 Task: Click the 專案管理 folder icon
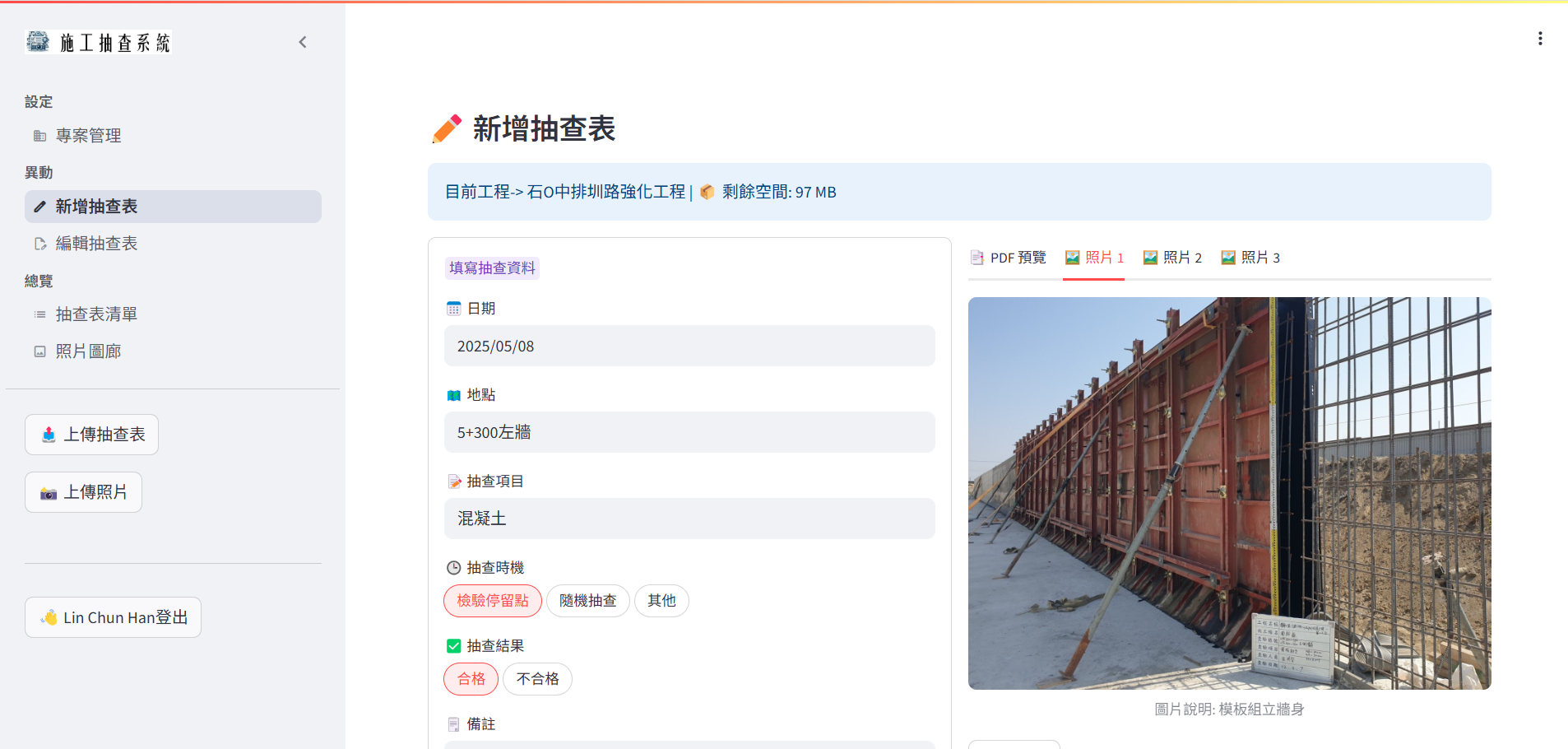[x=39, y=136]
